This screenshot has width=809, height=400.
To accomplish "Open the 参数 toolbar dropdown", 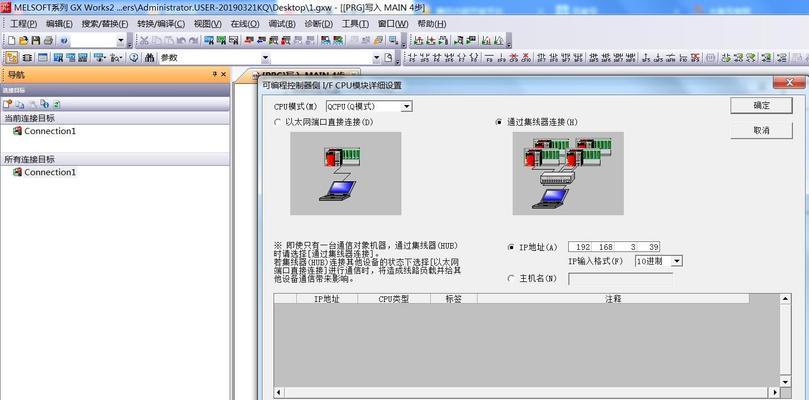I will [266, 57].
